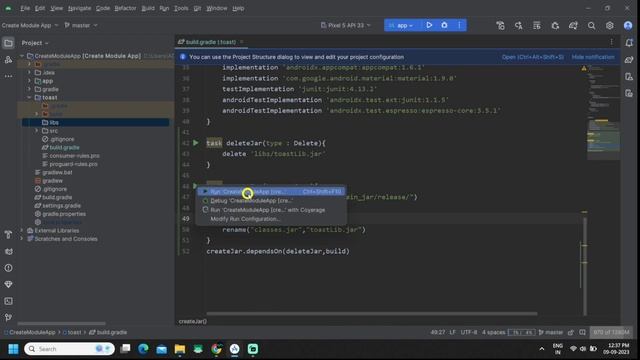Open Project view mode dropdown
Image resolution: width=640 pixels, height=360 pixels.
click(x=35, y=43)
